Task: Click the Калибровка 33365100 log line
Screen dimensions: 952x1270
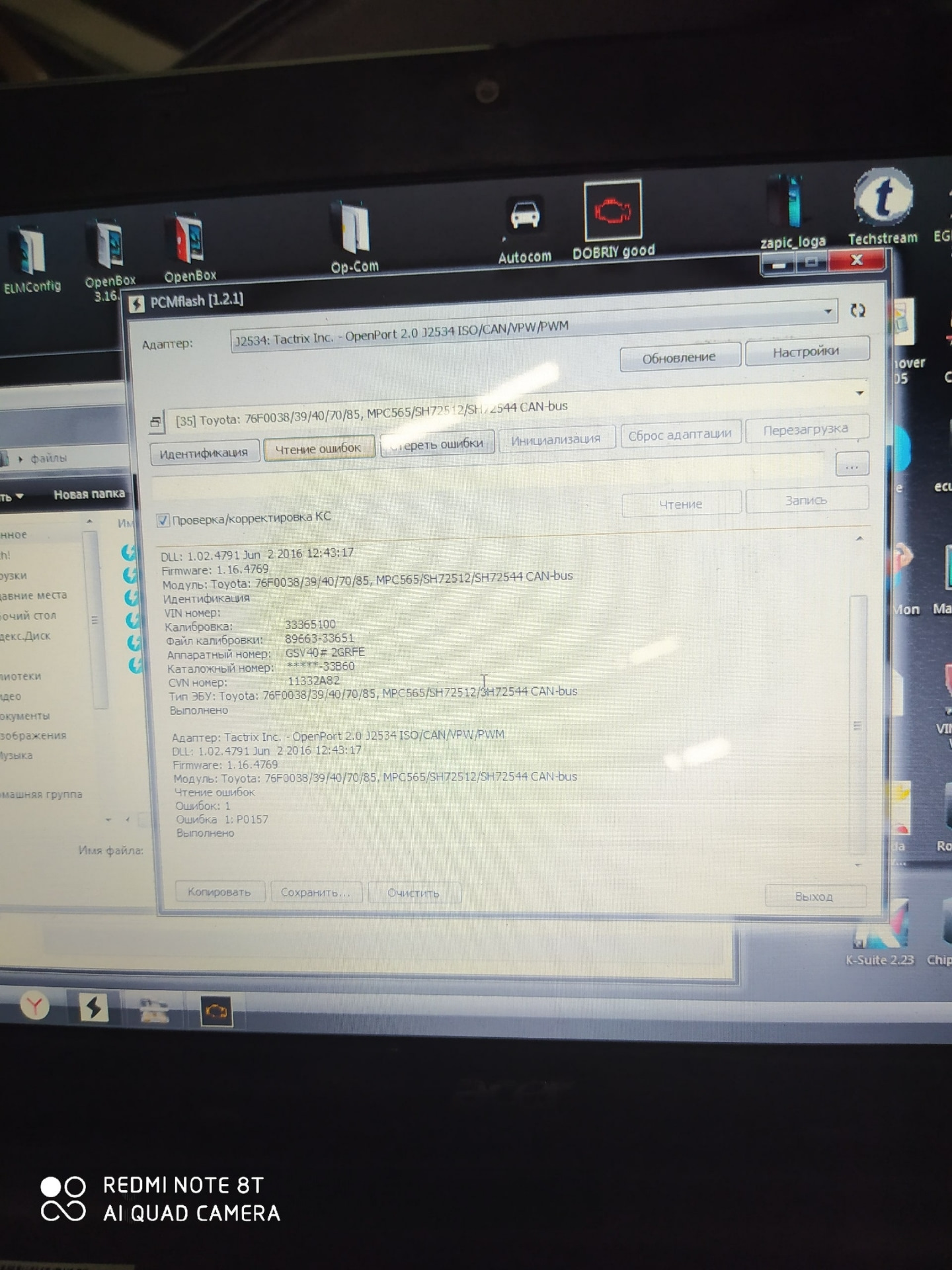Action: point(251,625)
